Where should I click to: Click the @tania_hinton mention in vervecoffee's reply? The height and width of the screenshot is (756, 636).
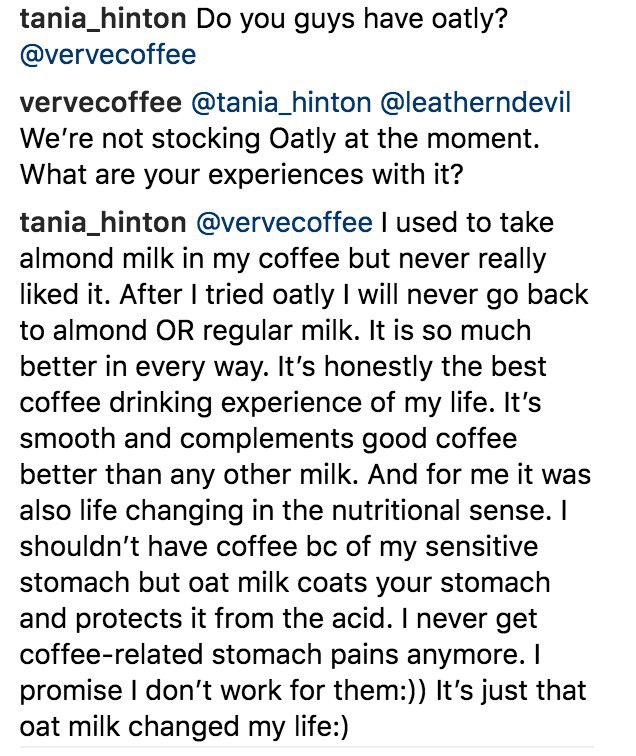(x=282, y=104)
